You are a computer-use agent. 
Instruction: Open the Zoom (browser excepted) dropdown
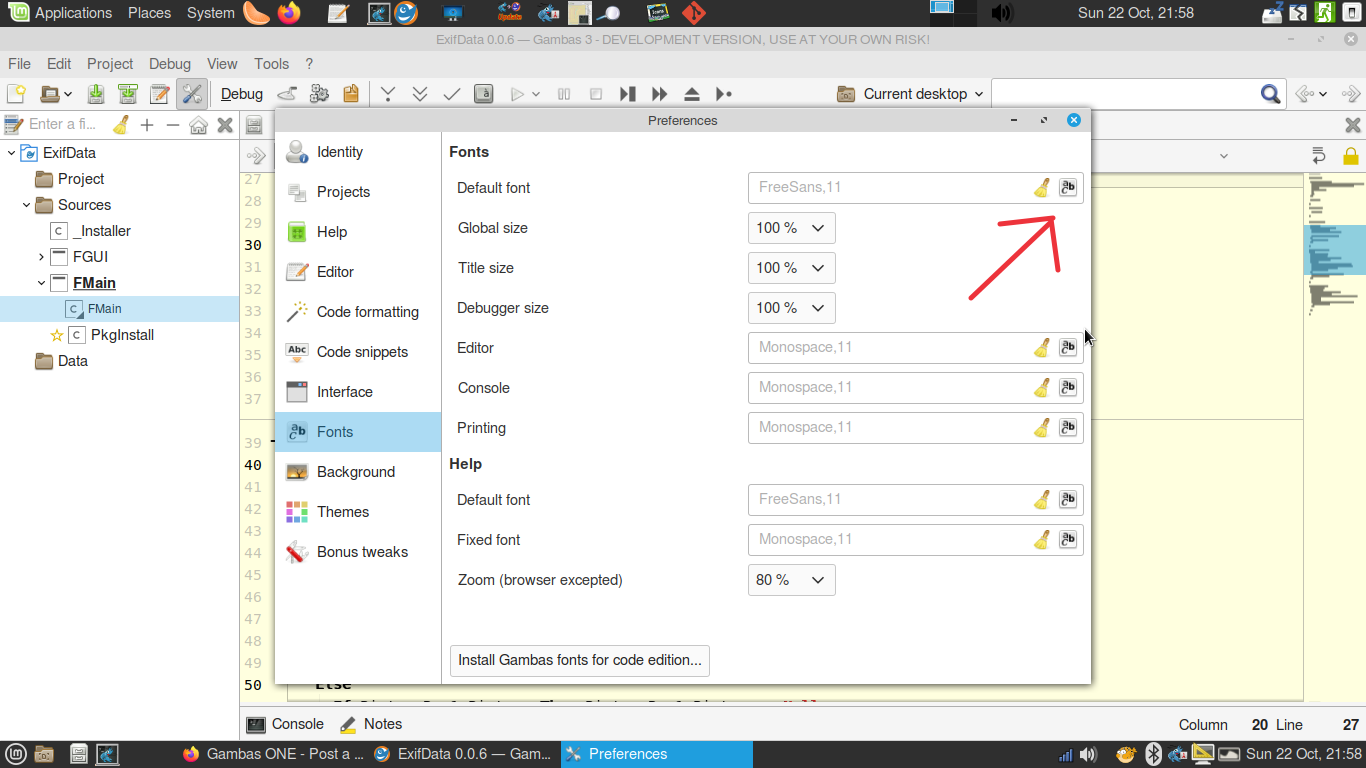tap(791, 580)
